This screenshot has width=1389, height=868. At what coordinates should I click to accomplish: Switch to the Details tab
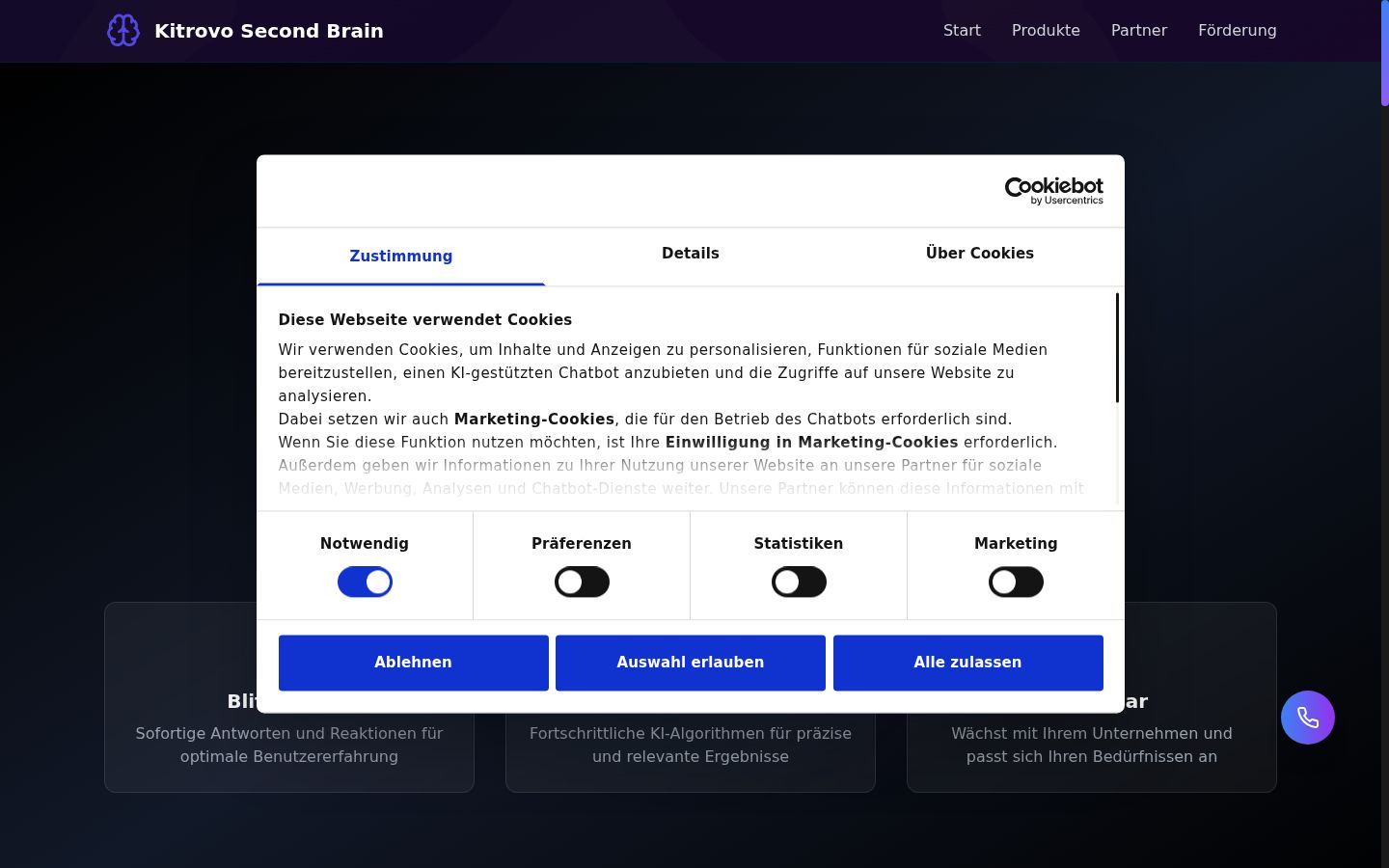(691, 254)
